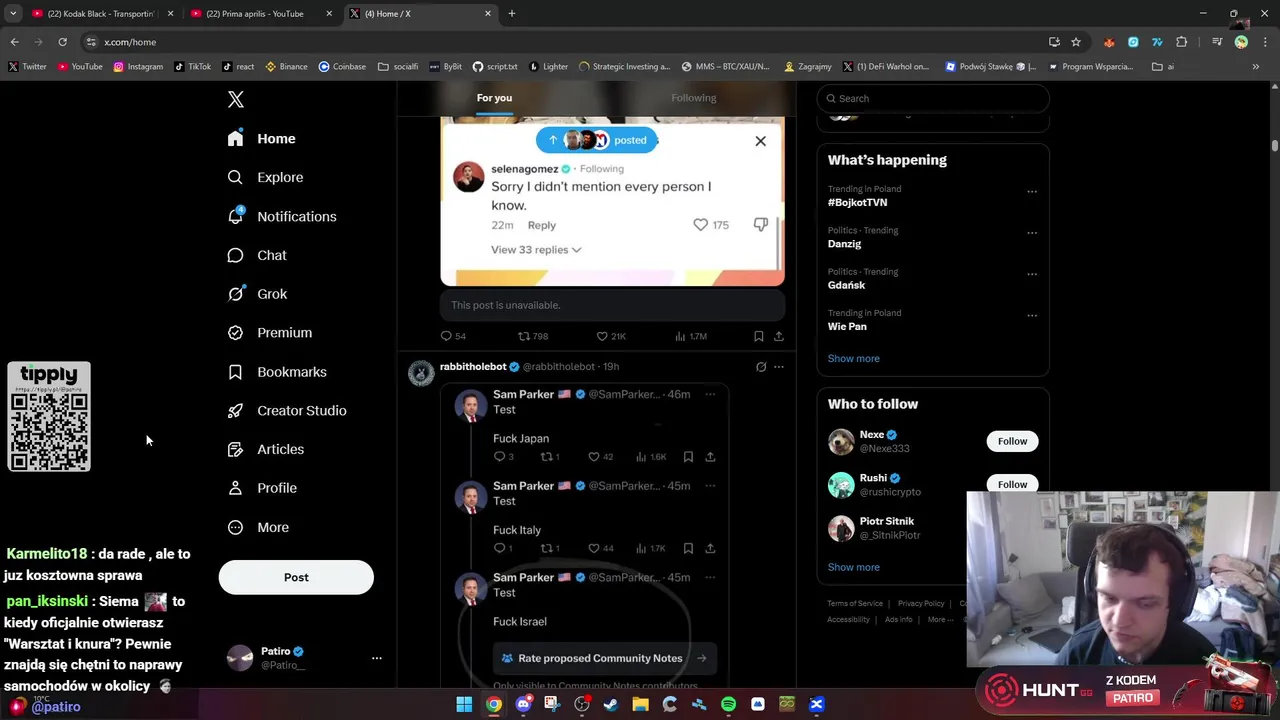
Task: Open a new browser tab
Action: click(511, 14)
